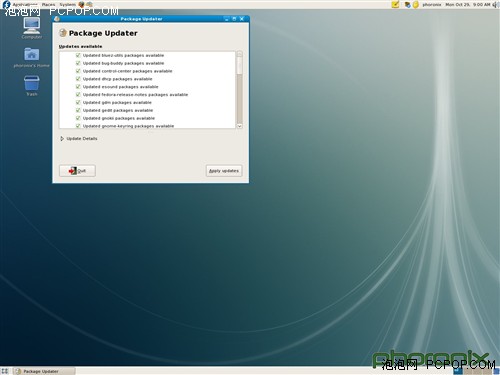500x375 pixels.
Task: Click the yellow security alert tray icon
Action: click(416, 5)
